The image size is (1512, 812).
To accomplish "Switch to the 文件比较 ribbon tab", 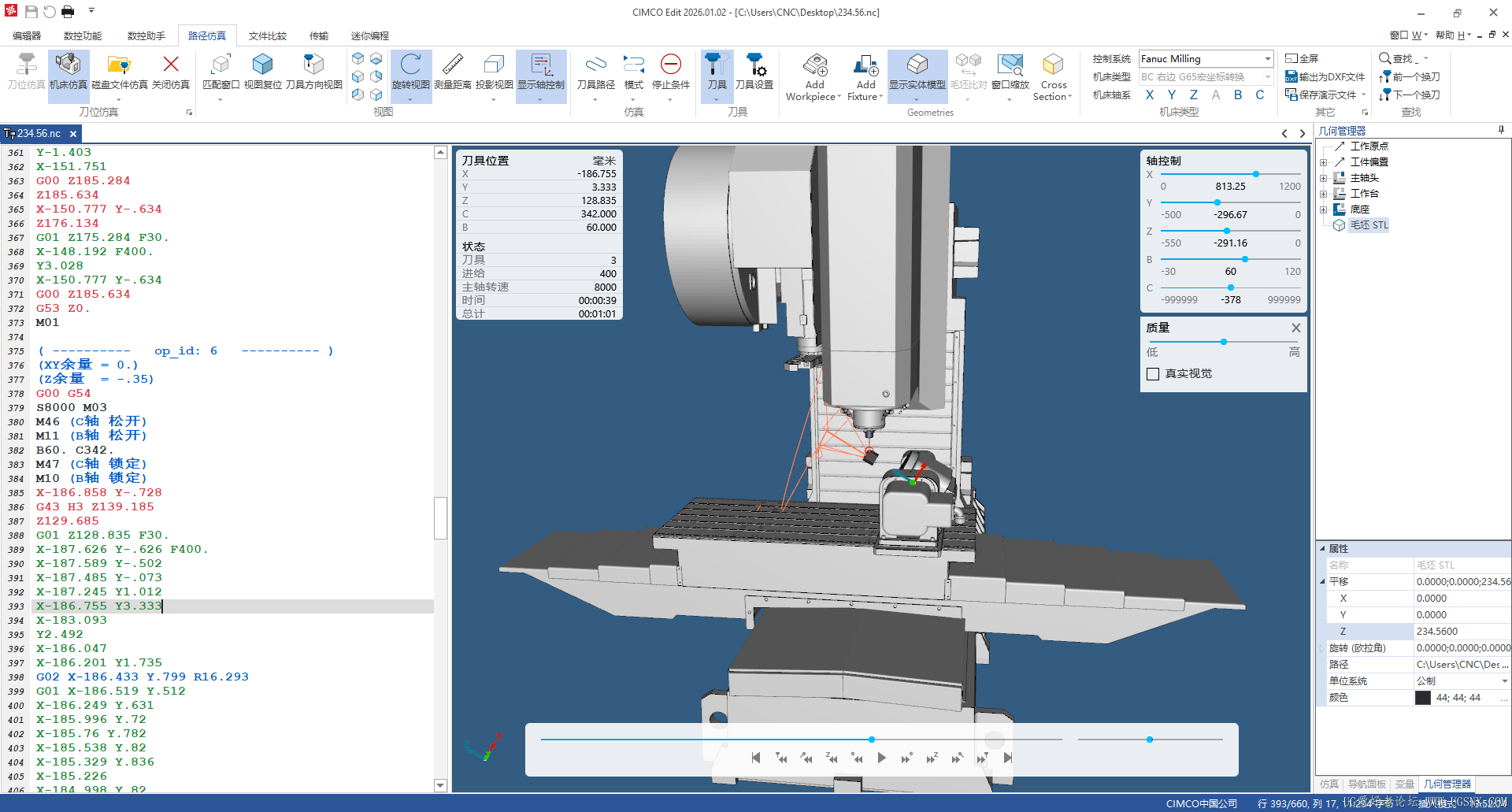I will 268,36.
